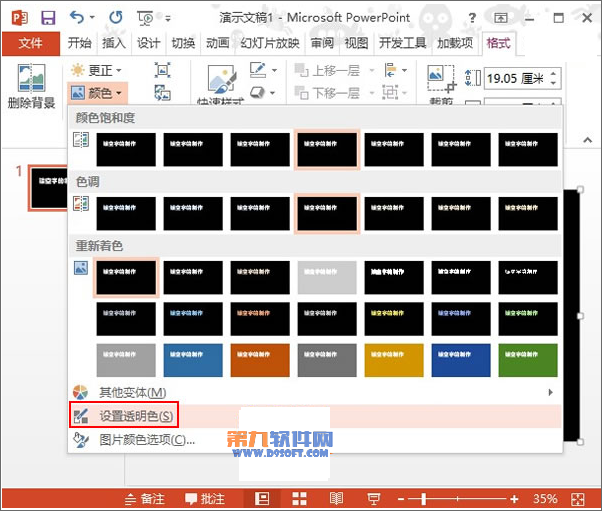The height and width of the screenshot is (511, 602).
Task: Open 图片颜色选项(C)... menu item
Action: (x=315, y=440)
